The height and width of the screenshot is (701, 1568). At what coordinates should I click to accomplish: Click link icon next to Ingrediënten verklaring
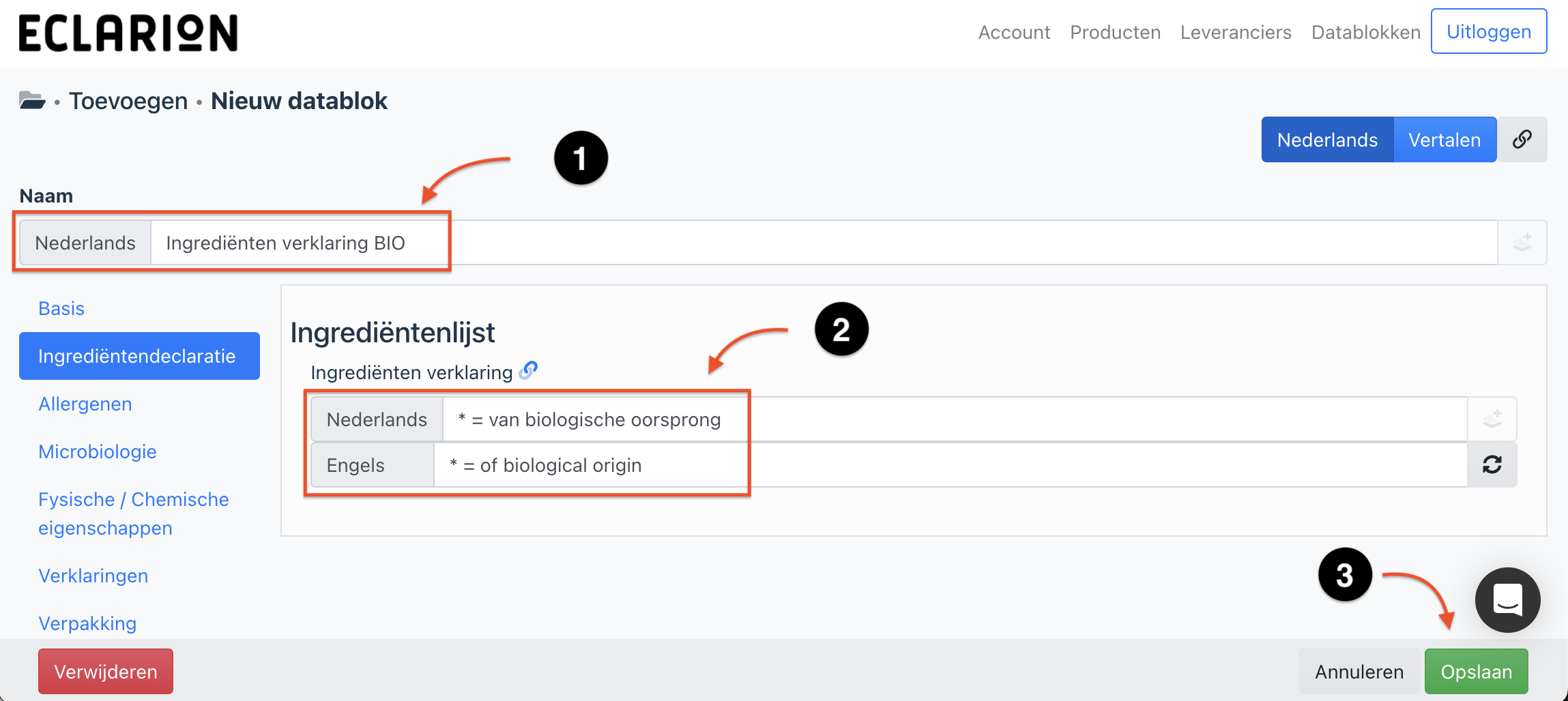pos(528,371)
